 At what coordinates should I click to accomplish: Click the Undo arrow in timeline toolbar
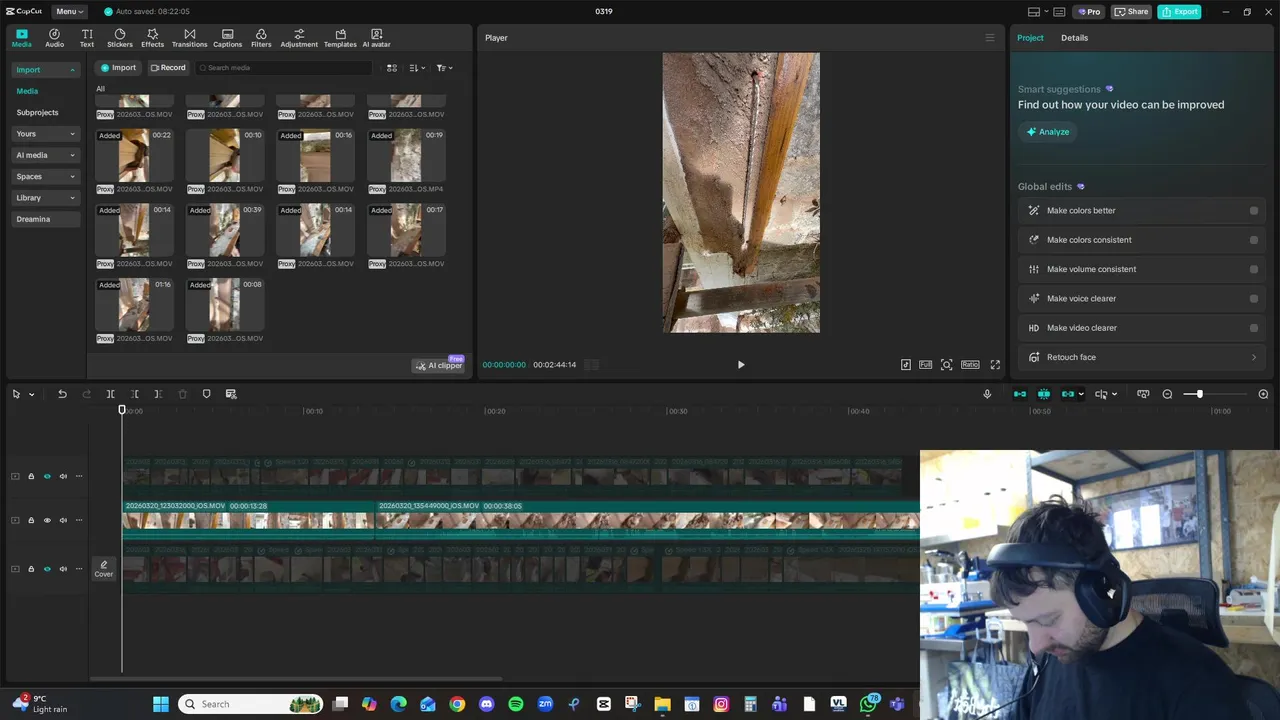click(x=62, y=394)
